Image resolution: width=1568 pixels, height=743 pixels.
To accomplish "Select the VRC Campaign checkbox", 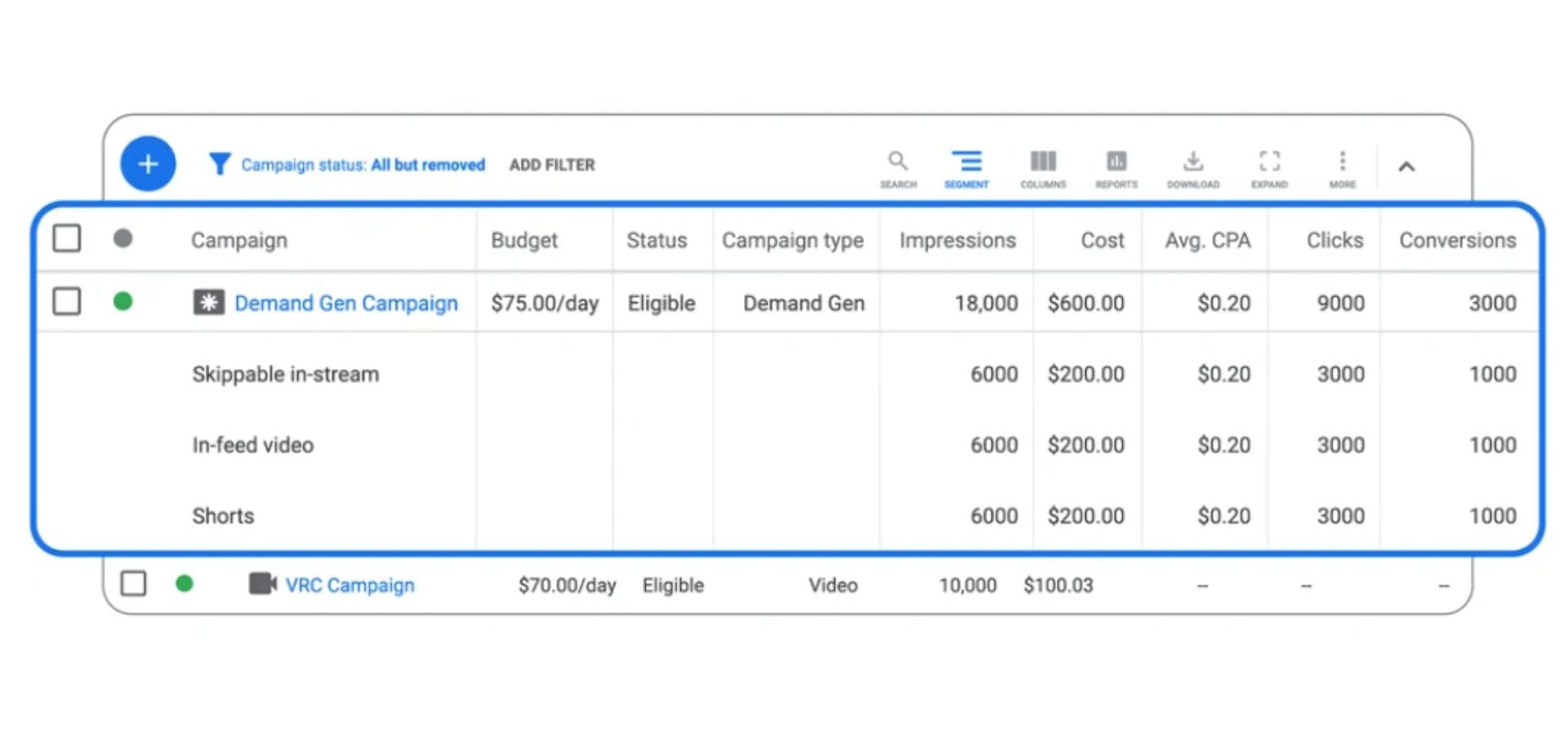I will (133, 584).
